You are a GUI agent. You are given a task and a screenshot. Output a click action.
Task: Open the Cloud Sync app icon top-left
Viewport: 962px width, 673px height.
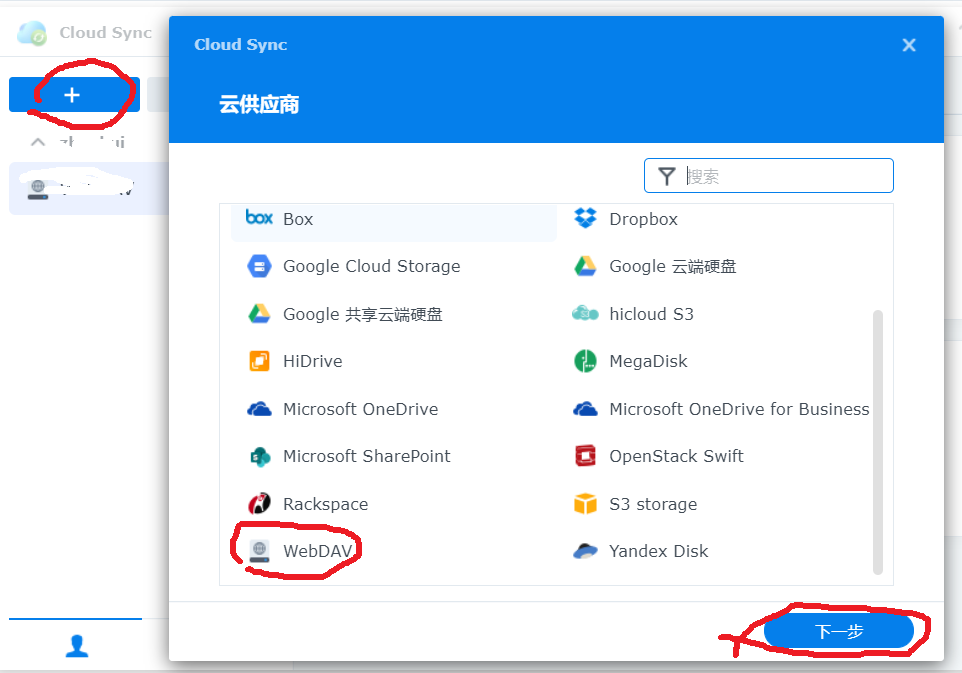(x=31, y=32)
